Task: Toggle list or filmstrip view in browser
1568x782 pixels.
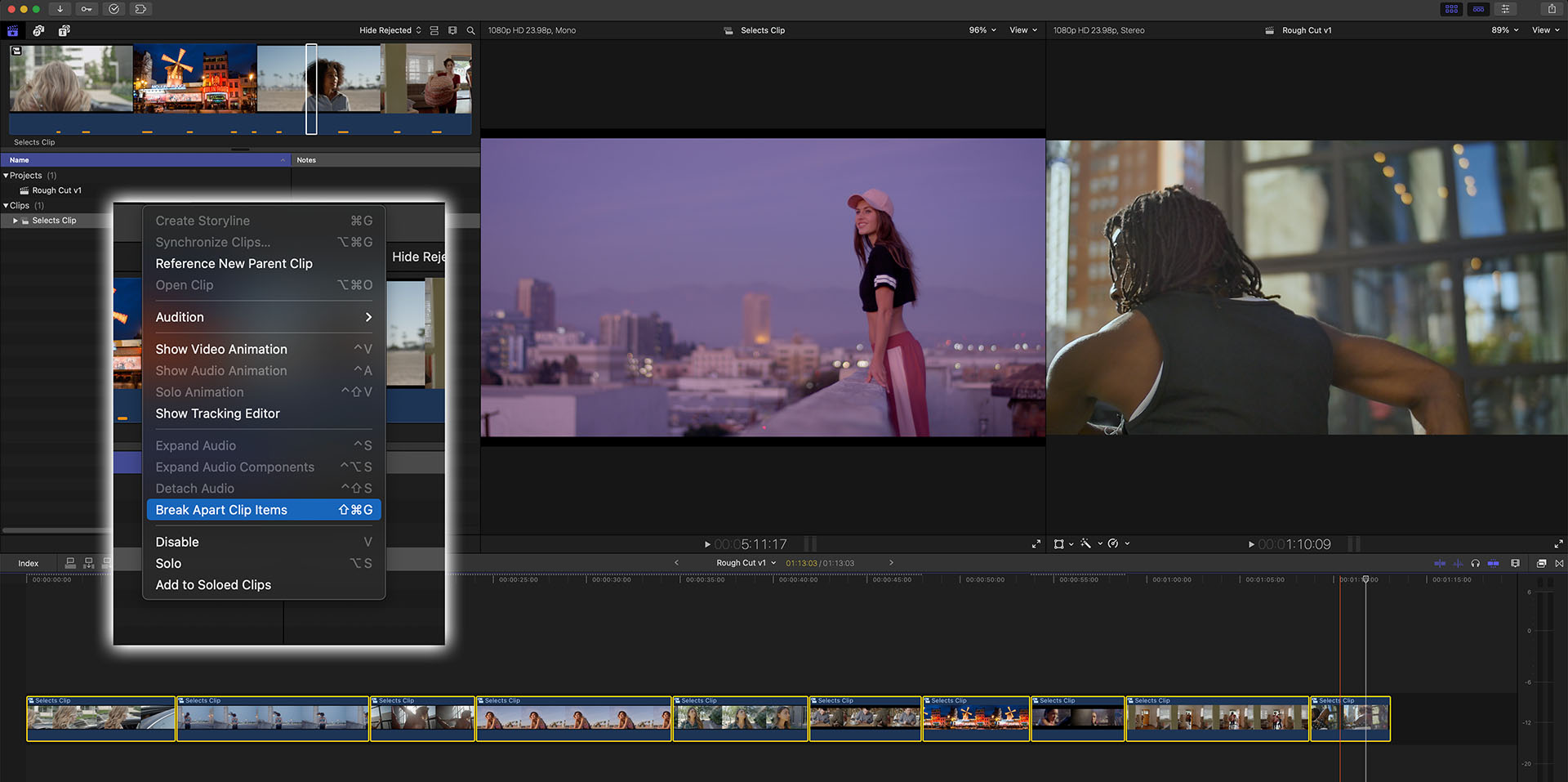Action: coord(434,30)
